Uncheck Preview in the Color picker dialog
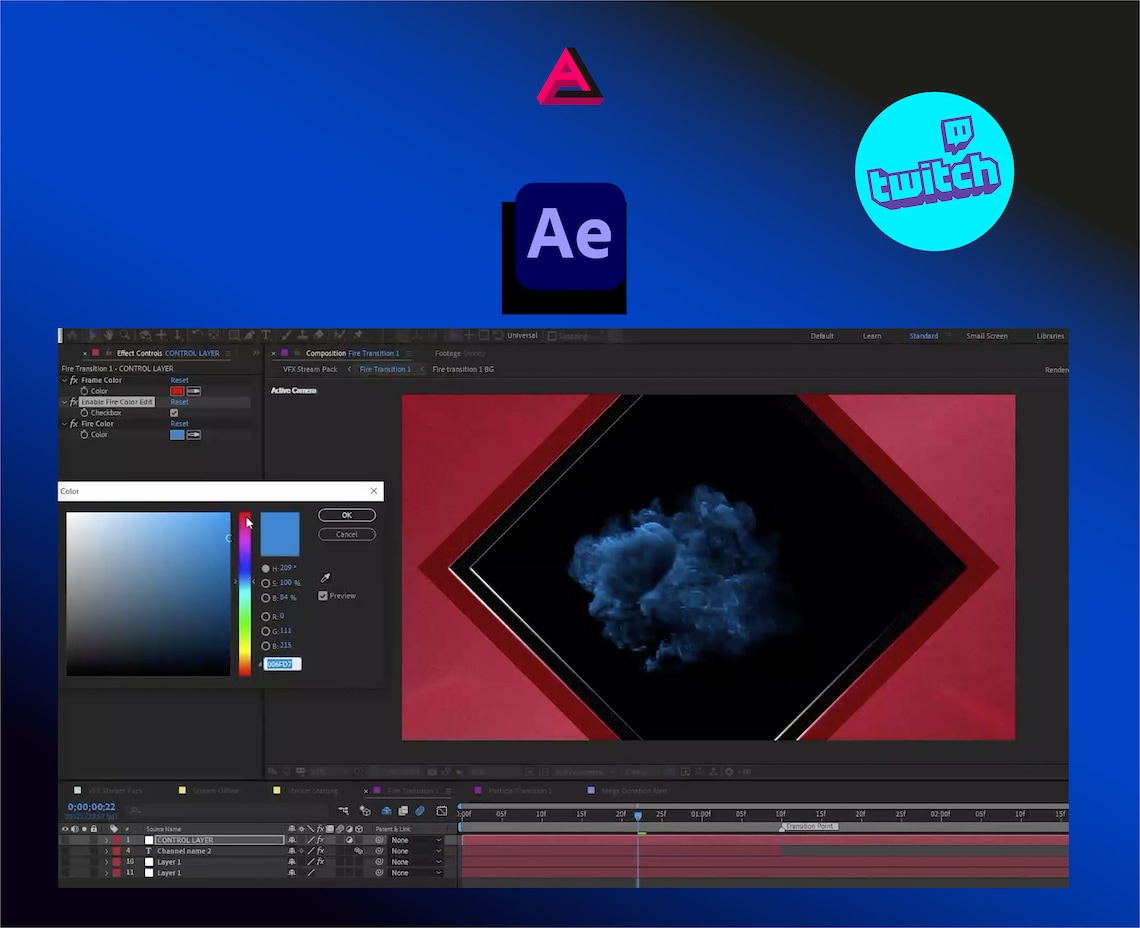Image resolution: width=1140 pixels, height=928 pixels. pos(322,595)
